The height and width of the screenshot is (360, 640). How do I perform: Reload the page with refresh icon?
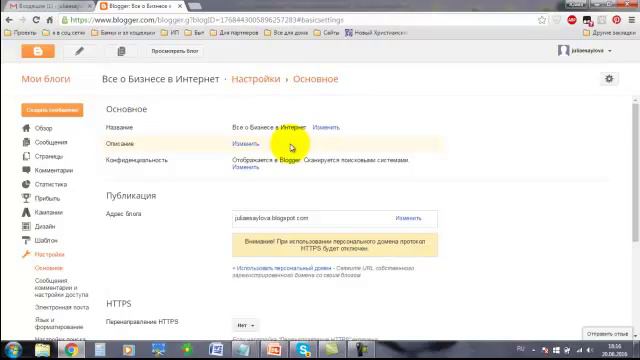click(36, 20)
